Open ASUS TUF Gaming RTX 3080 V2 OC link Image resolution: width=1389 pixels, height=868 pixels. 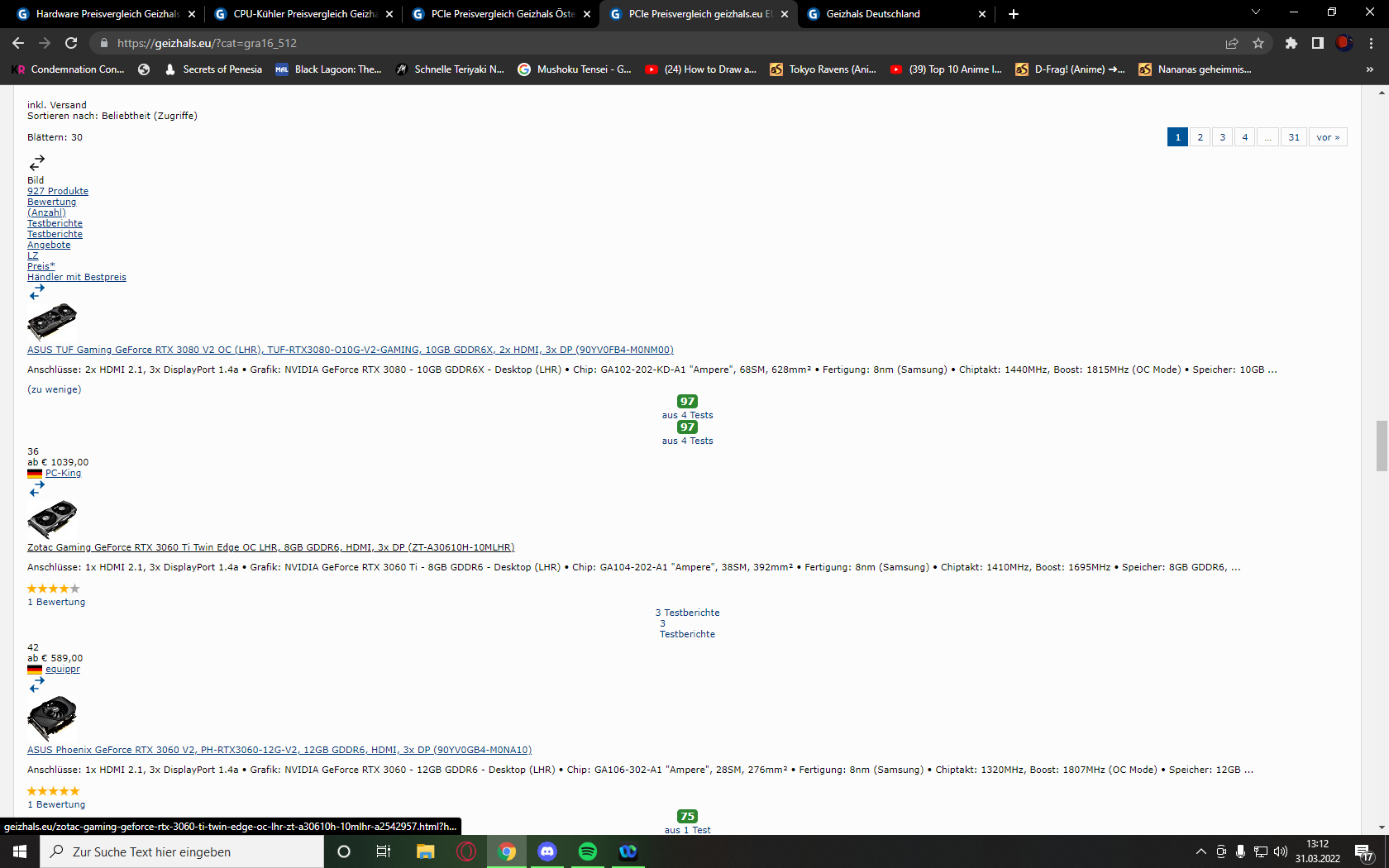[351, 350]
